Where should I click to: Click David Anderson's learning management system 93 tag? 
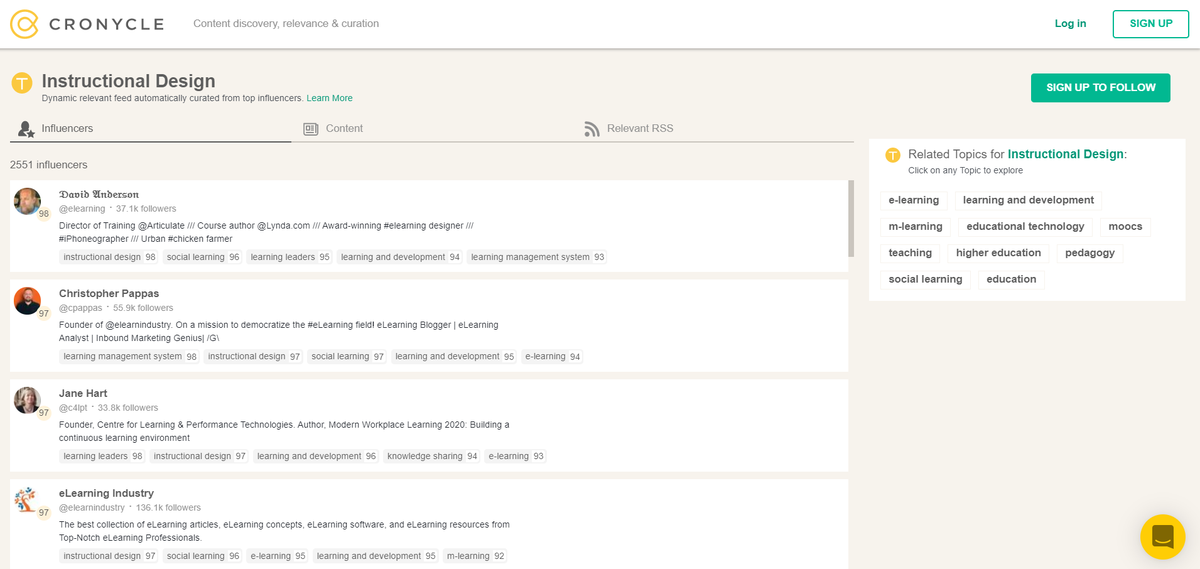pos(538,257)
